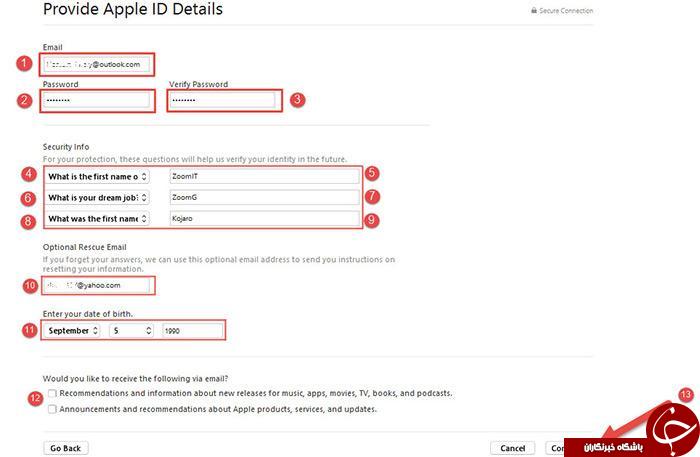Click the Cancel button
This screenshot has width=700, height=457.
[512, 448]
